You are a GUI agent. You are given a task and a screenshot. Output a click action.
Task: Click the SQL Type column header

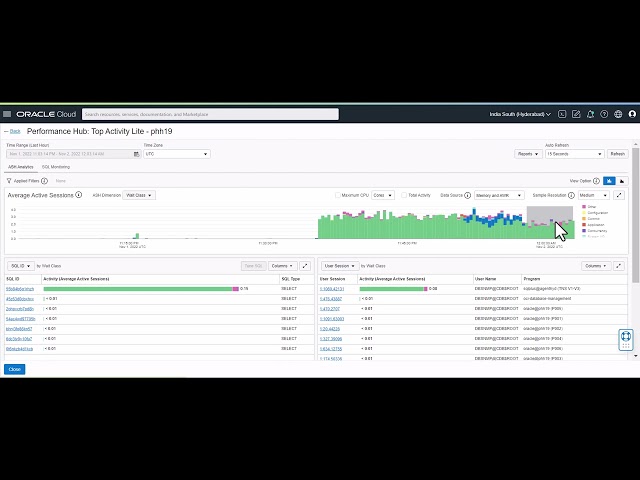291,279
